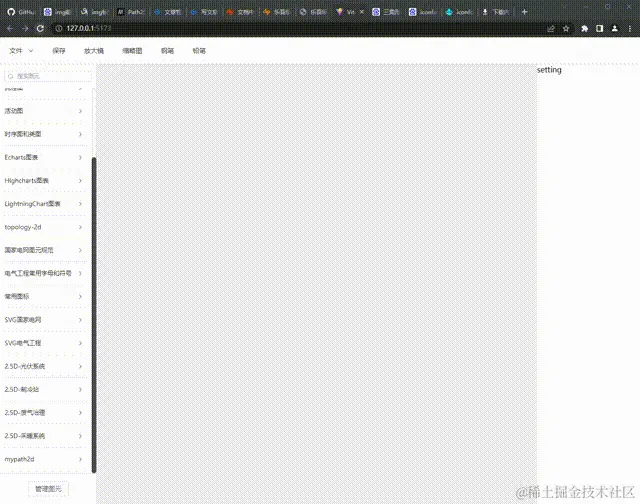Open the SVG国家电网 category row
Viewport: 640px width, 504px height.
click(44, 320)
